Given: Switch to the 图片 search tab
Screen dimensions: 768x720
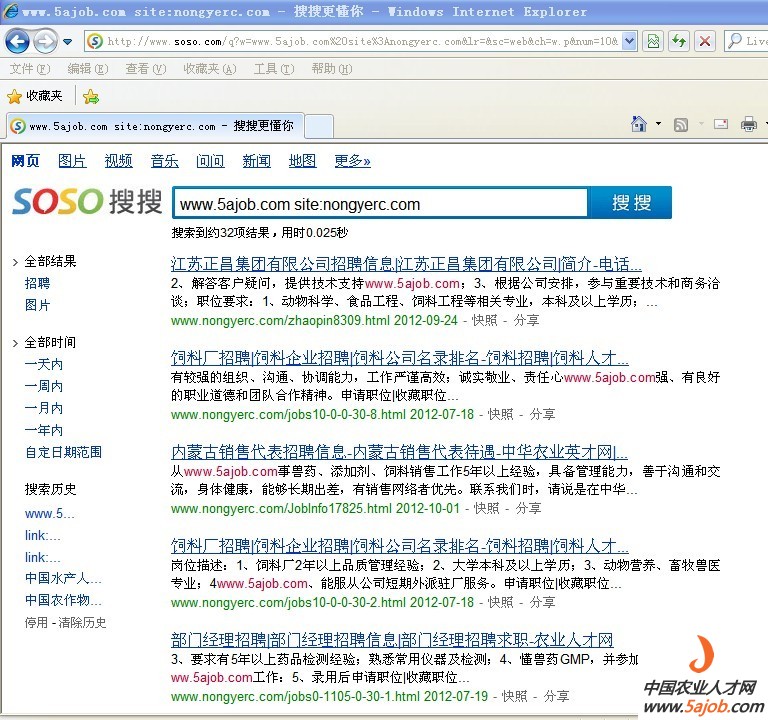Looking at the screenshot, I should 72,161.
